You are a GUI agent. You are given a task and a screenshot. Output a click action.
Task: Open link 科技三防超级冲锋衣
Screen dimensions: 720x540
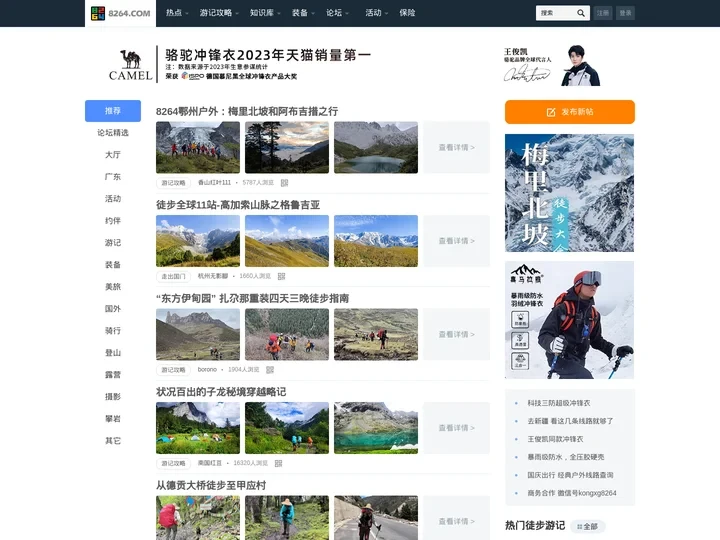click(558, 403)
